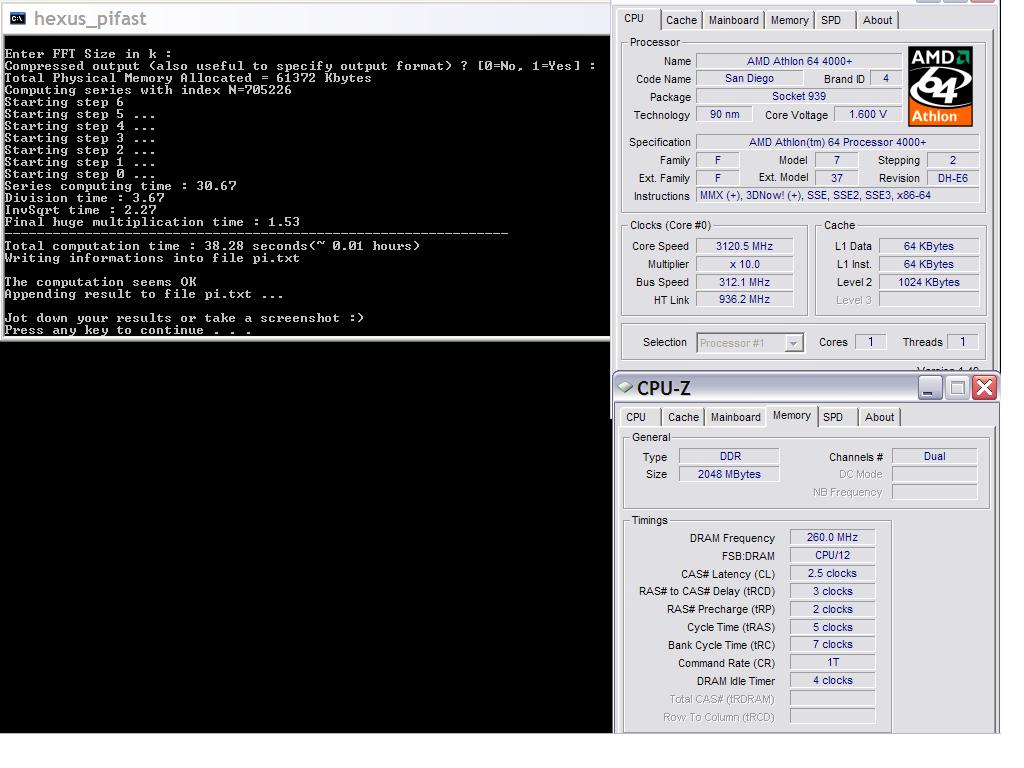1024x768 pixels.
Task: Click the Specification field 'AMD Athlon(tm) 64 Processor 4000+'
Action: 838,142
